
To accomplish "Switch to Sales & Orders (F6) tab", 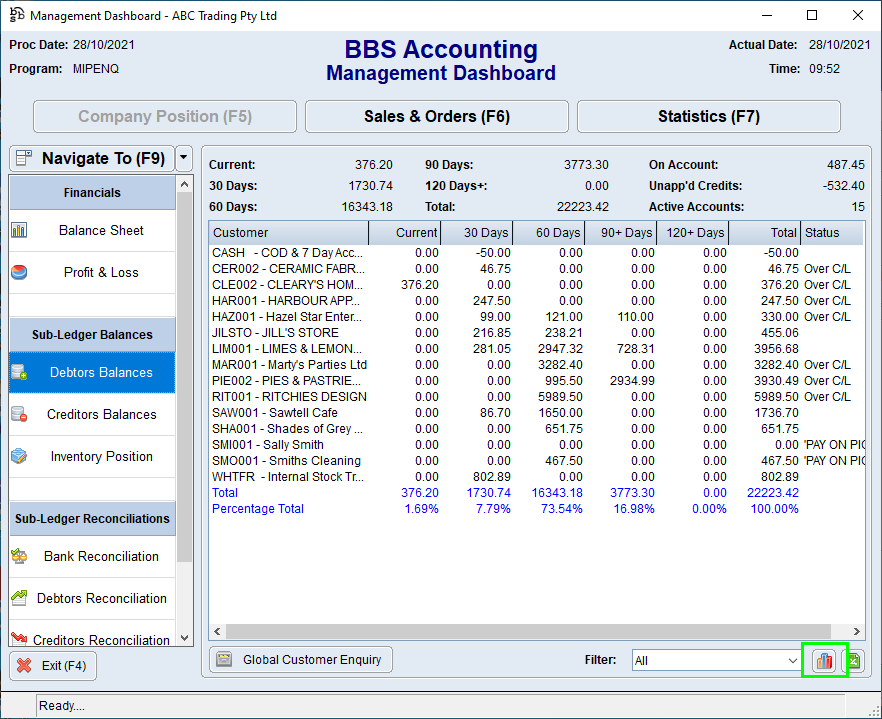I will (x=436, y=117).
